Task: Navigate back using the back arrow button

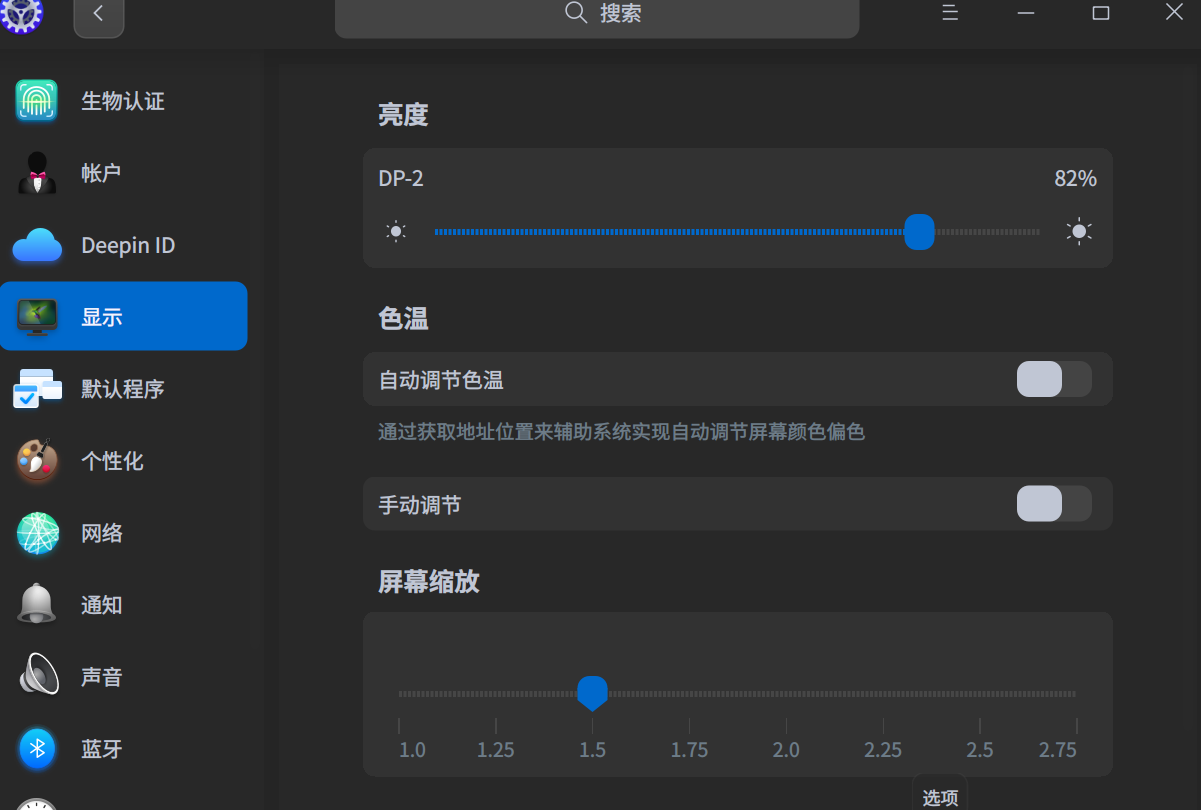Action: [98, 14]
